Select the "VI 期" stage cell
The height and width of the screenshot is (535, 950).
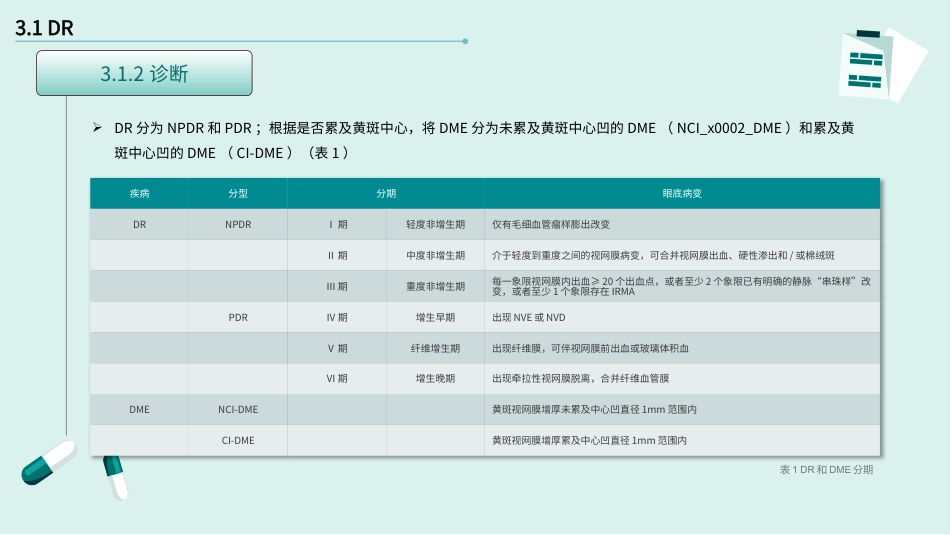point(337,379)
